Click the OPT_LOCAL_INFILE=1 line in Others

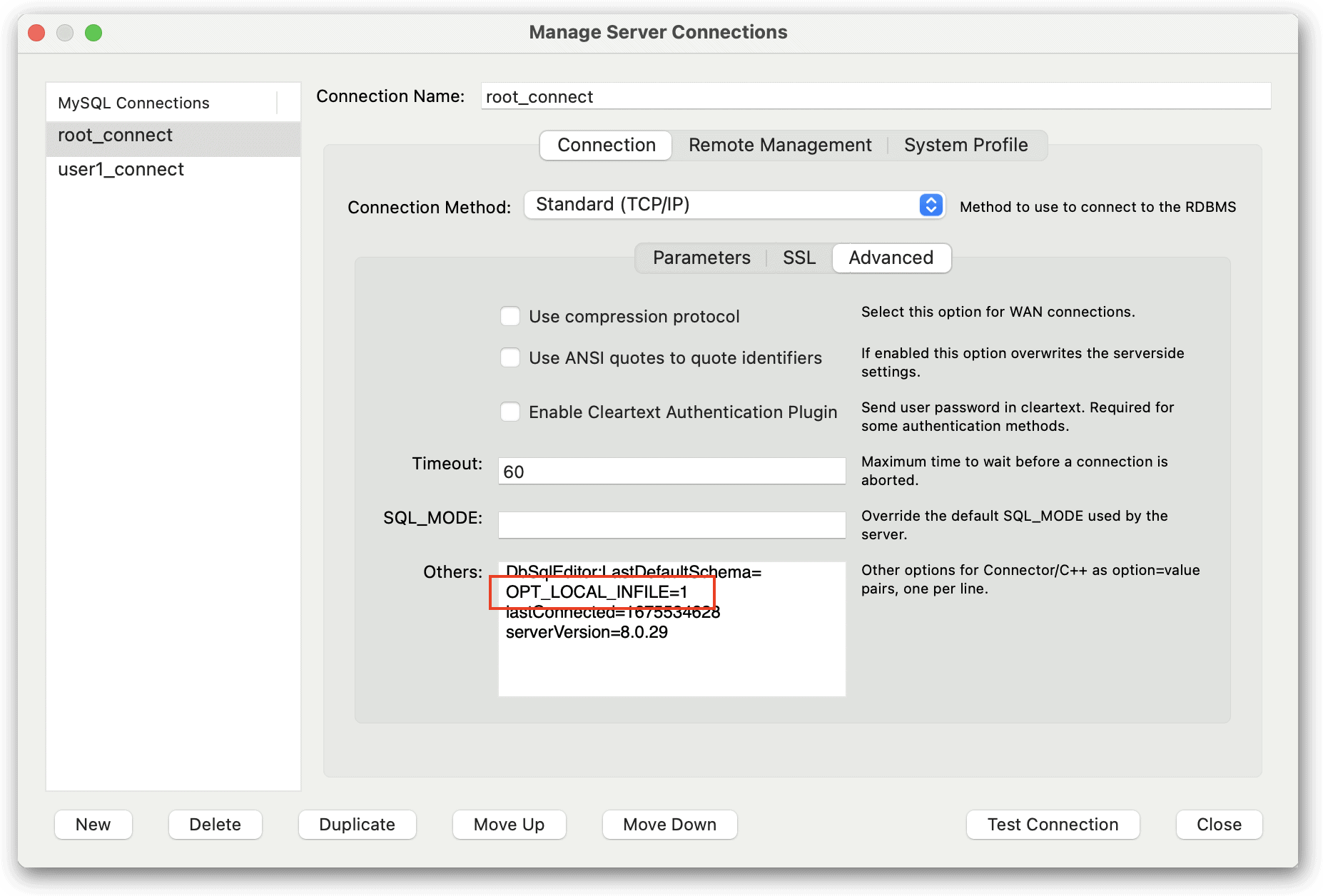point(597,592)
